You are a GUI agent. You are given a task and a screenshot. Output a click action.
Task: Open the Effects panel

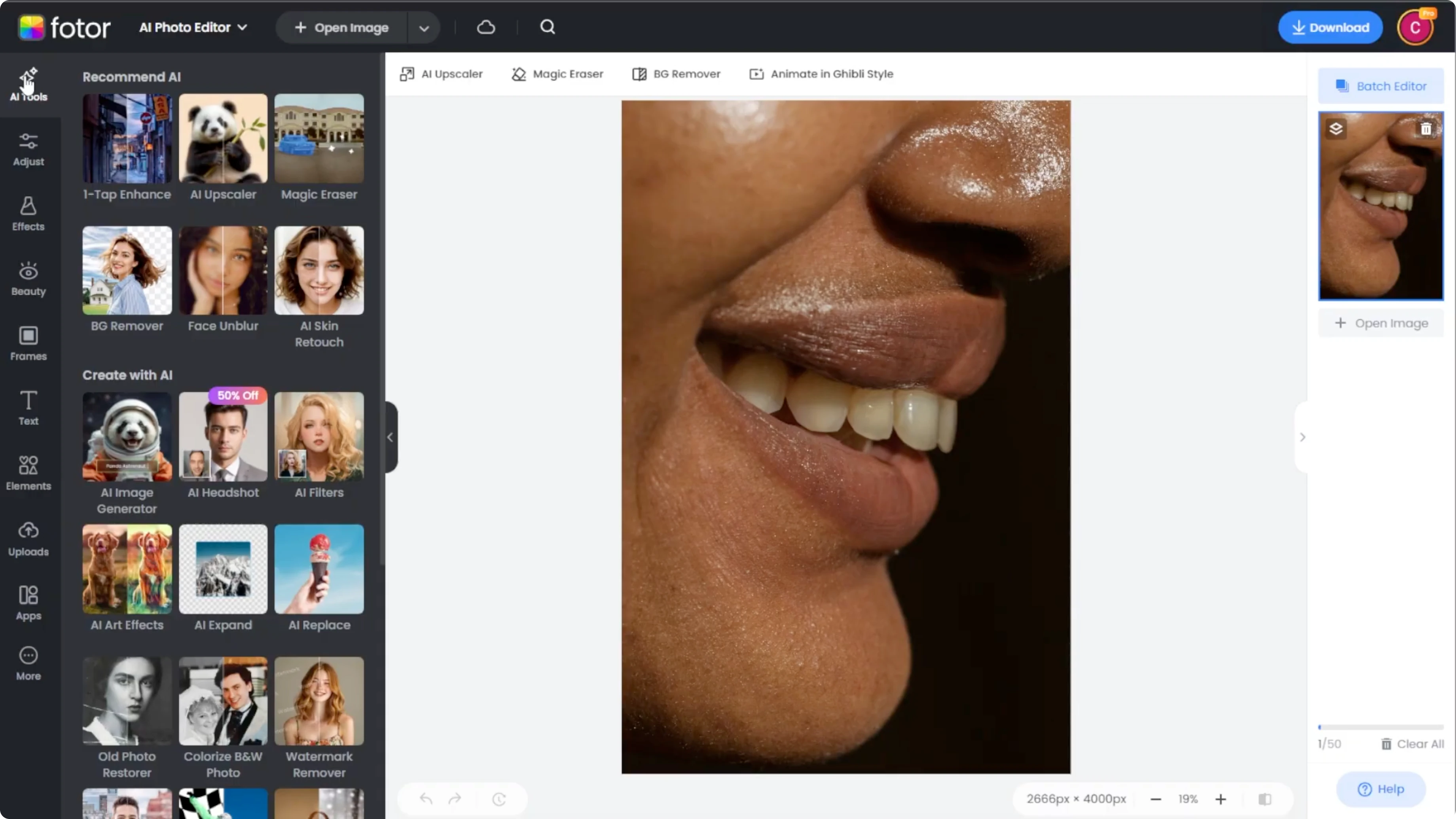(x=28, y=214)
